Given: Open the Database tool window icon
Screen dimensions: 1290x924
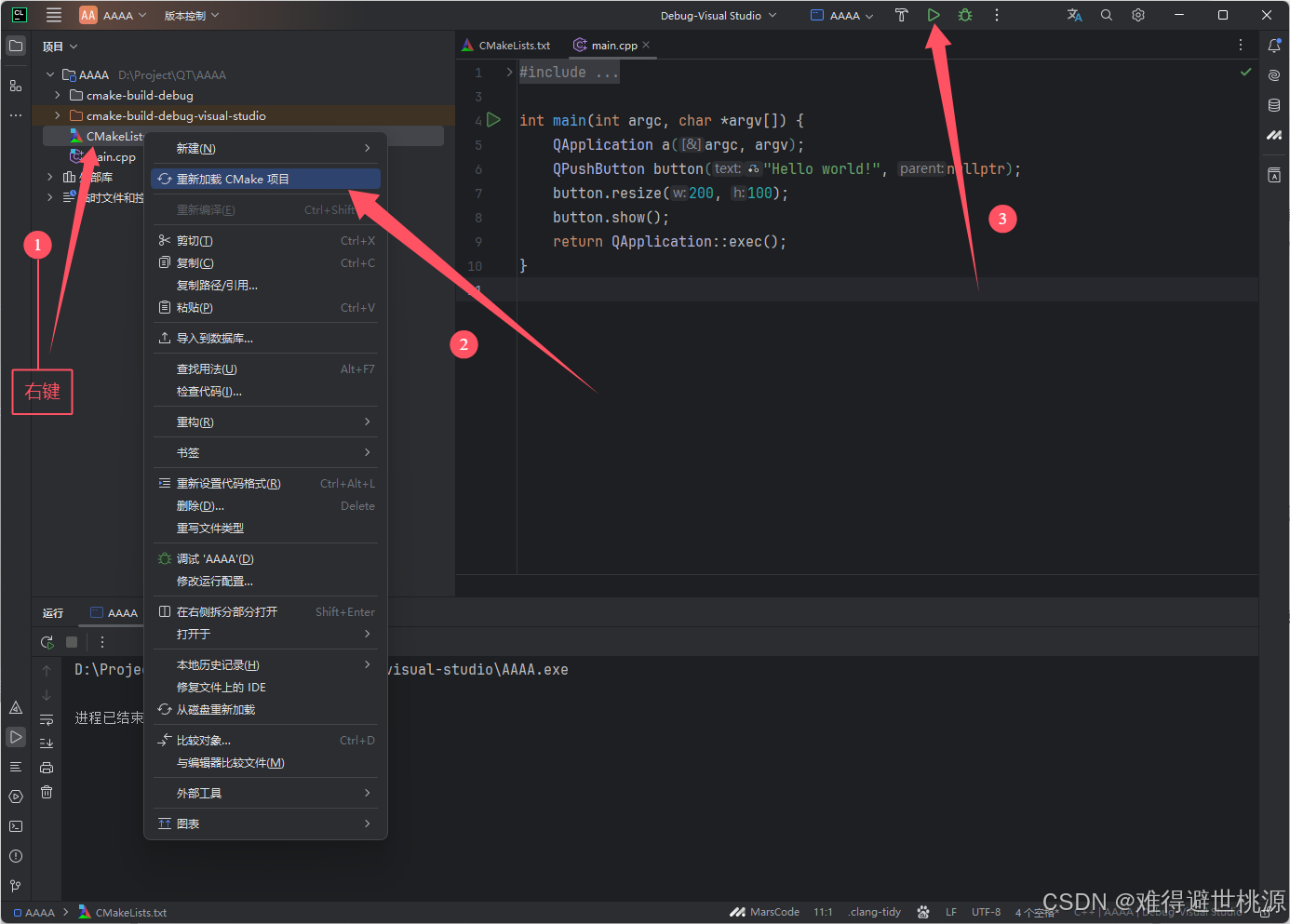Looking at the screenshot, I should (x=1274, y=105).
